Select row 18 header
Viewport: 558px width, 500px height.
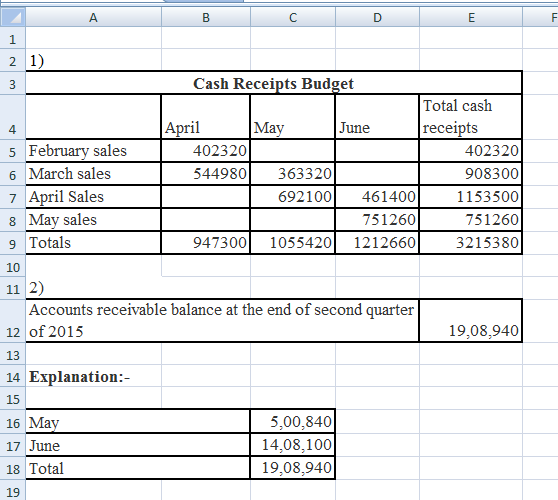pyautogui.click(x=12, y=468)
